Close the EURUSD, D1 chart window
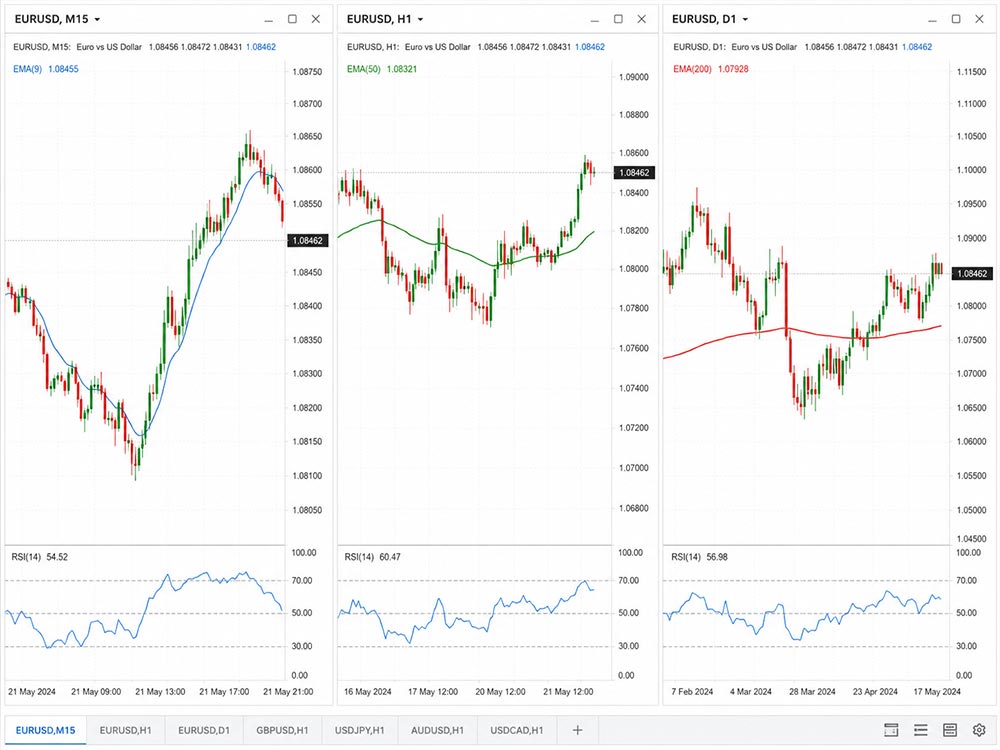Image resolution: width=1000 pixels, height=750 pixels. coord(980,19)
